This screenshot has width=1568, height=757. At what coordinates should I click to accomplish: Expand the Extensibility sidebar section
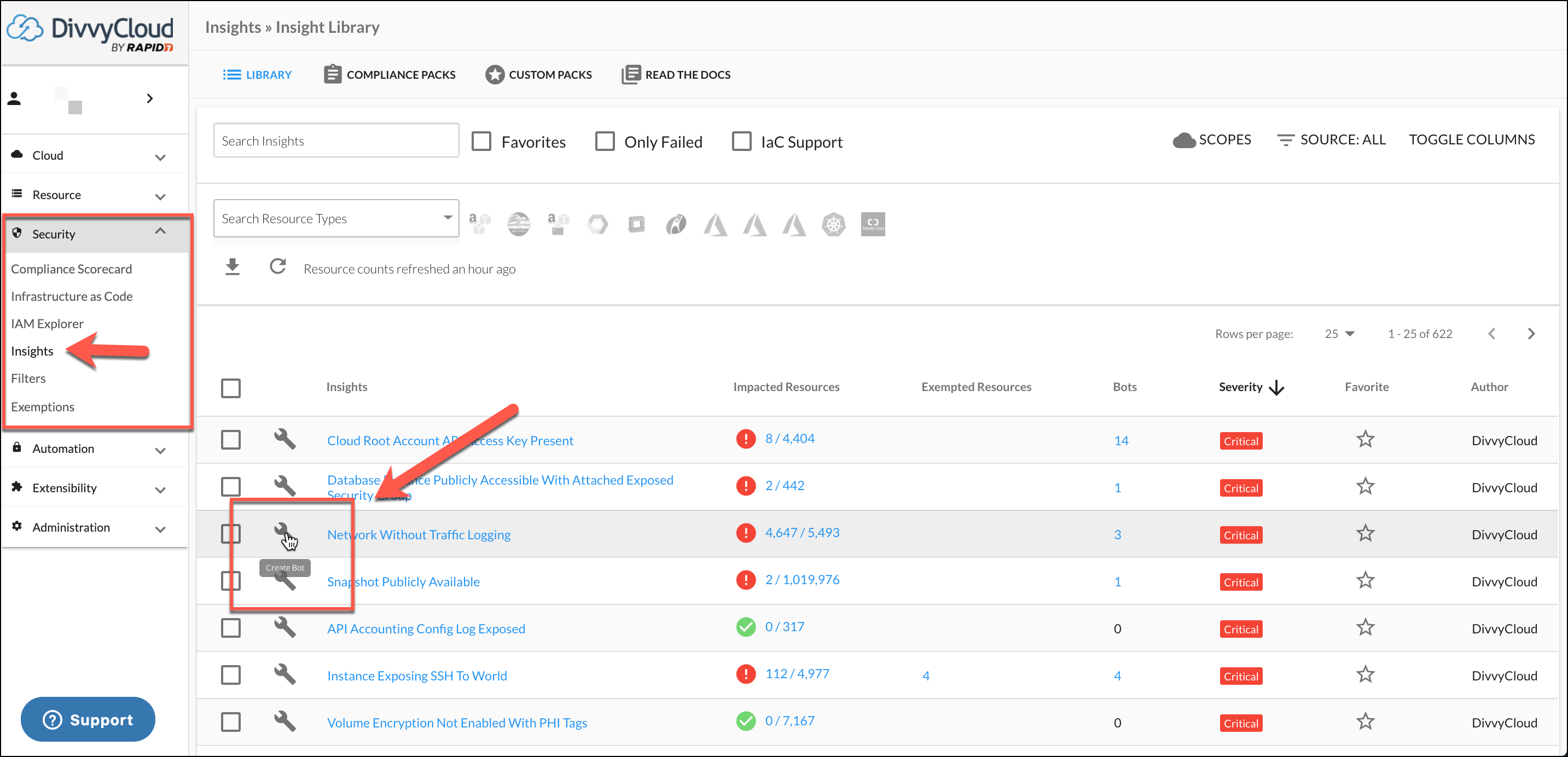95,488
